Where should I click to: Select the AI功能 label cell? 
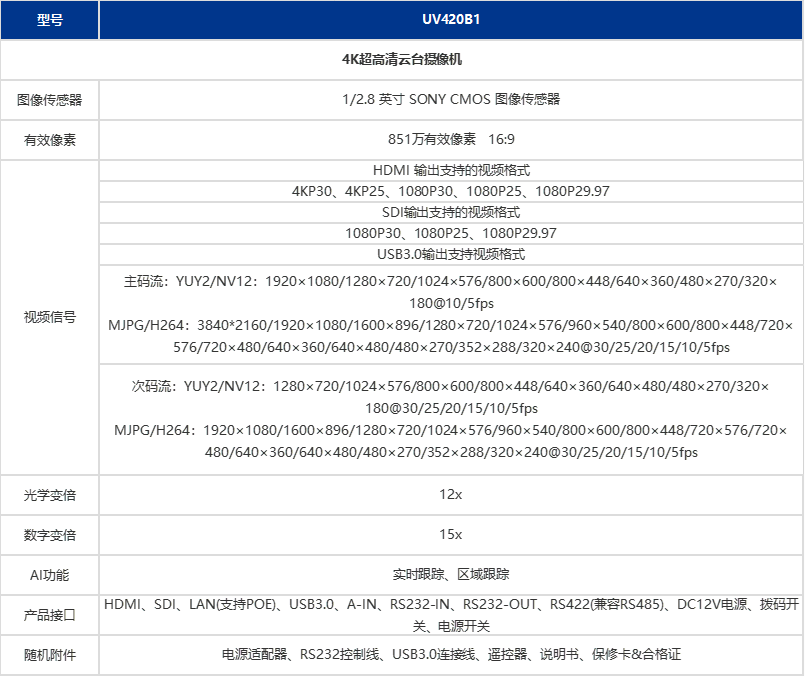click(x=50, y=575)
